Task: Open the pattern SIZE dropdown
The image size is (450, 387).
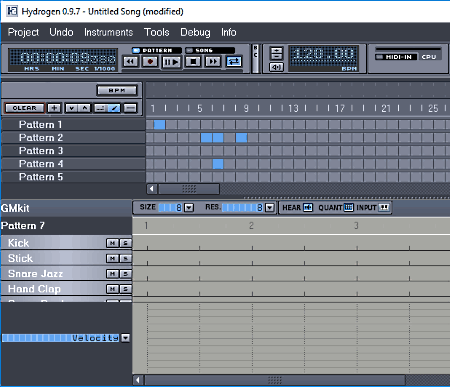Action: pos(189,208)
